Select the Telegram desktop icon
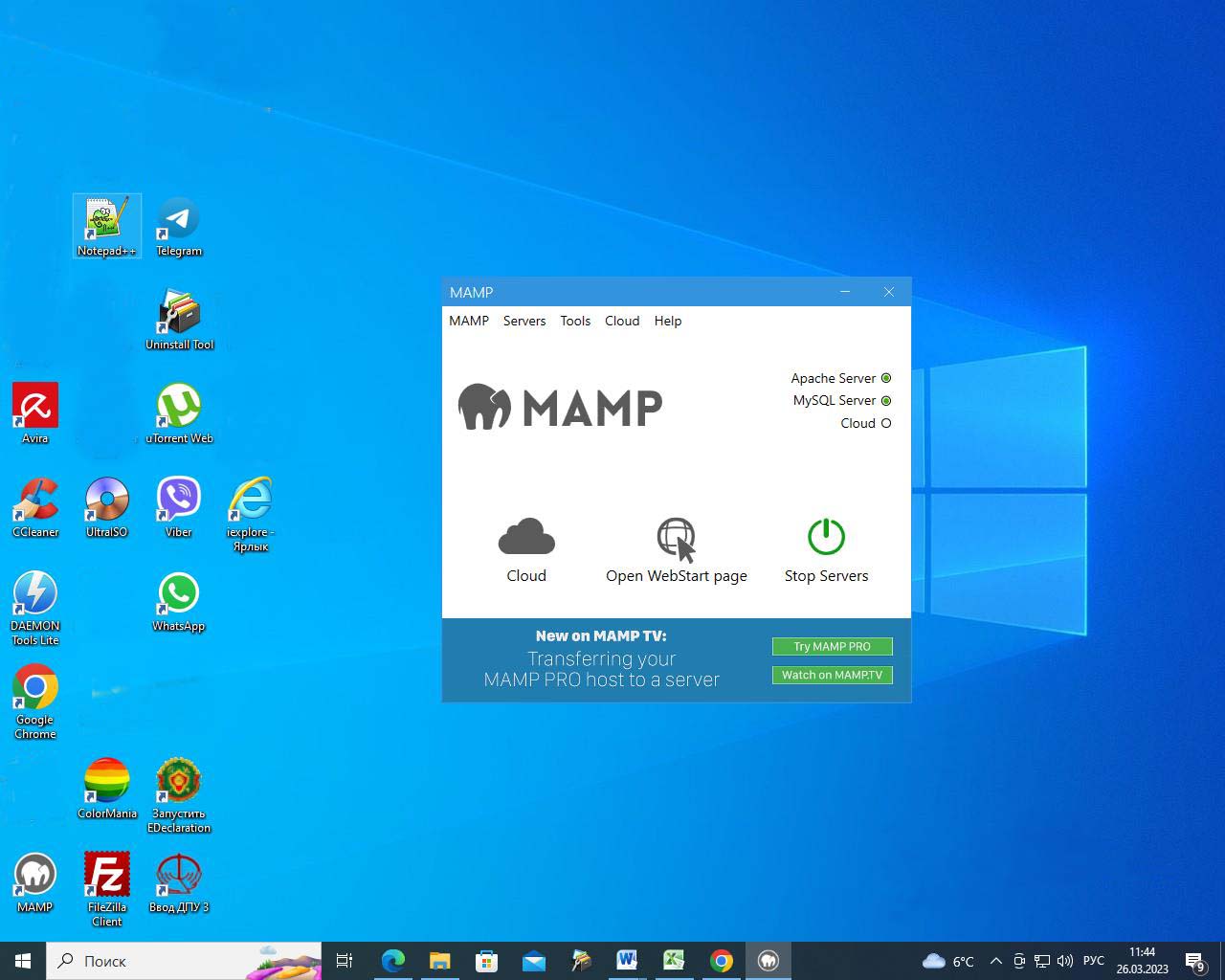The height and width of the screenshot is (980, 1225). tap(179, 219)
